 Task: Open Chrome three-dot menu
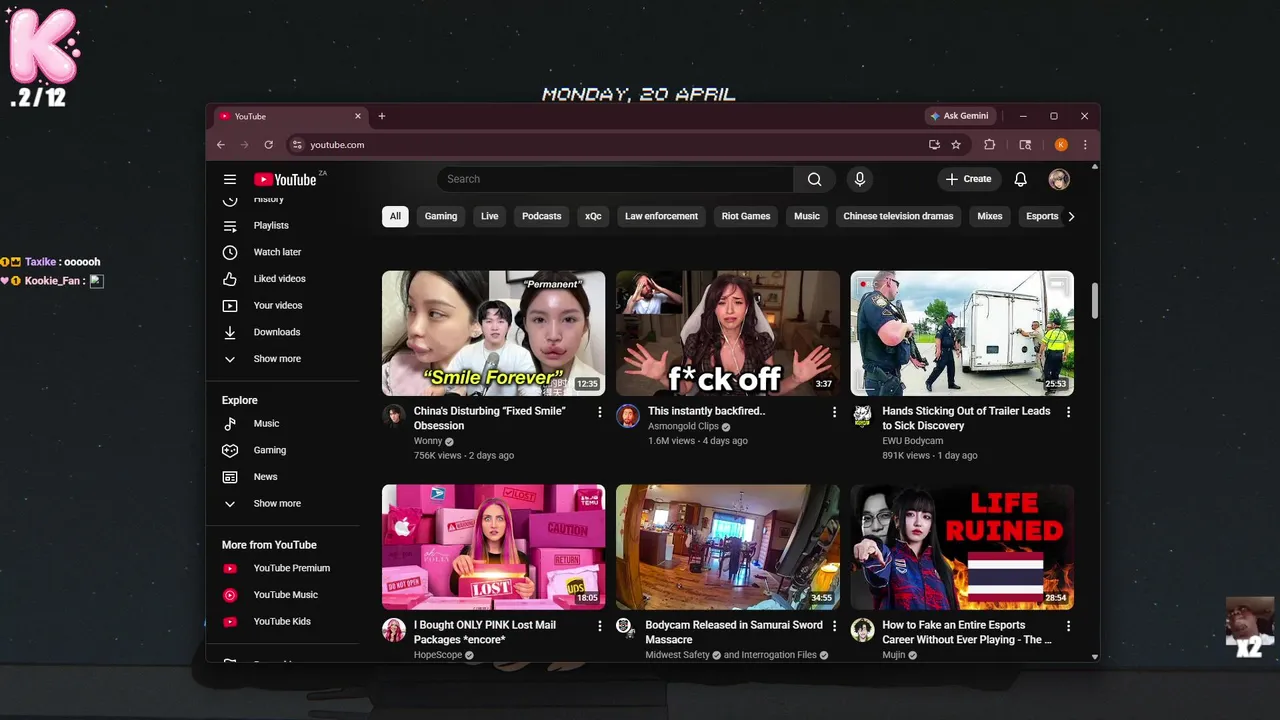[x=1085, y=144]
